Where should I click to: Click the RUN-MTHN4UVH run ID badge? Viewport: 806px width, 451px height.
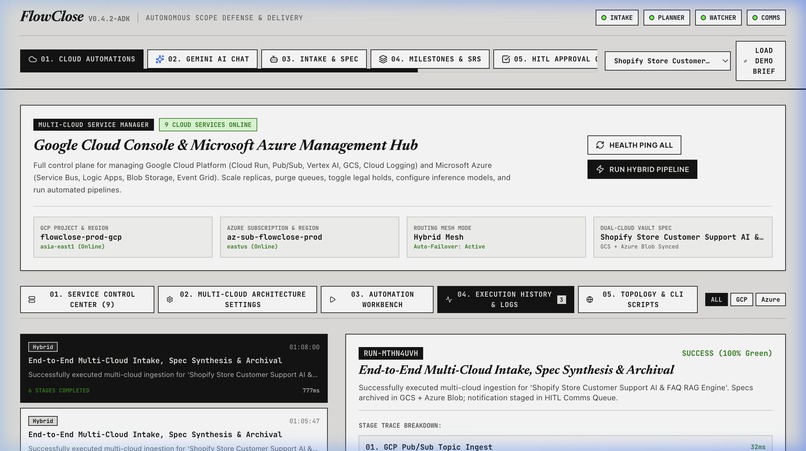(x=391, y=353)
